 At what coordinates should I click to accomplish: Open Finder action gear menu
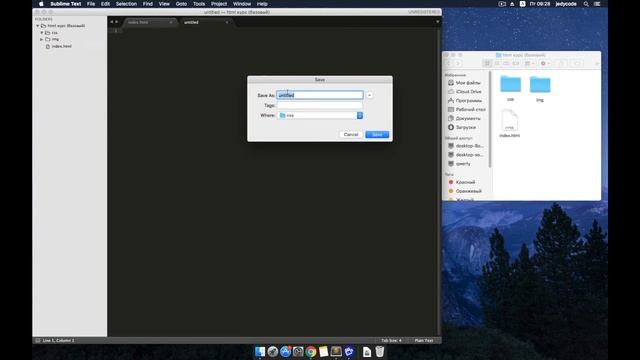[545, 63]
